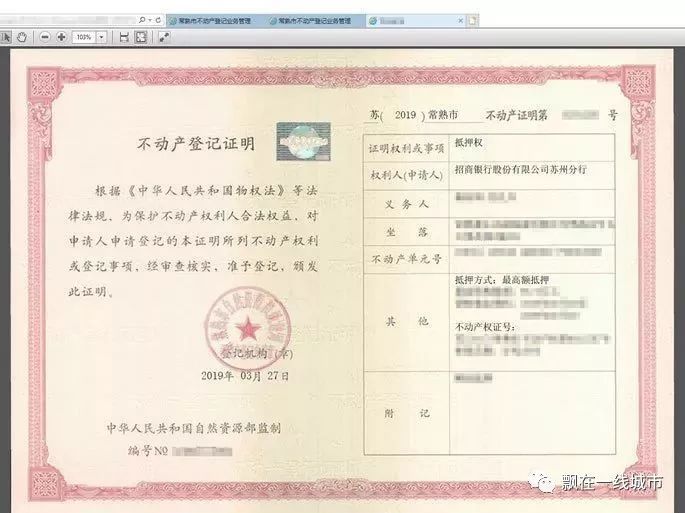Click 不动产证明第 header text
The height and width of the screenshot is (513, 685).
pyautogui.click(x=516, y=115)
